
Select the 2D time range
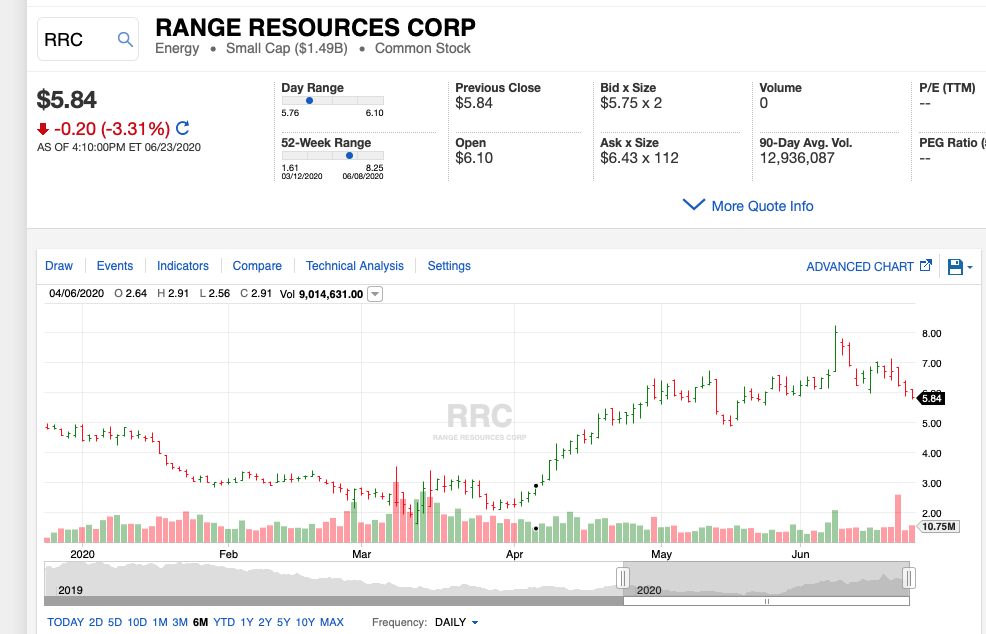tap(96, 622)
